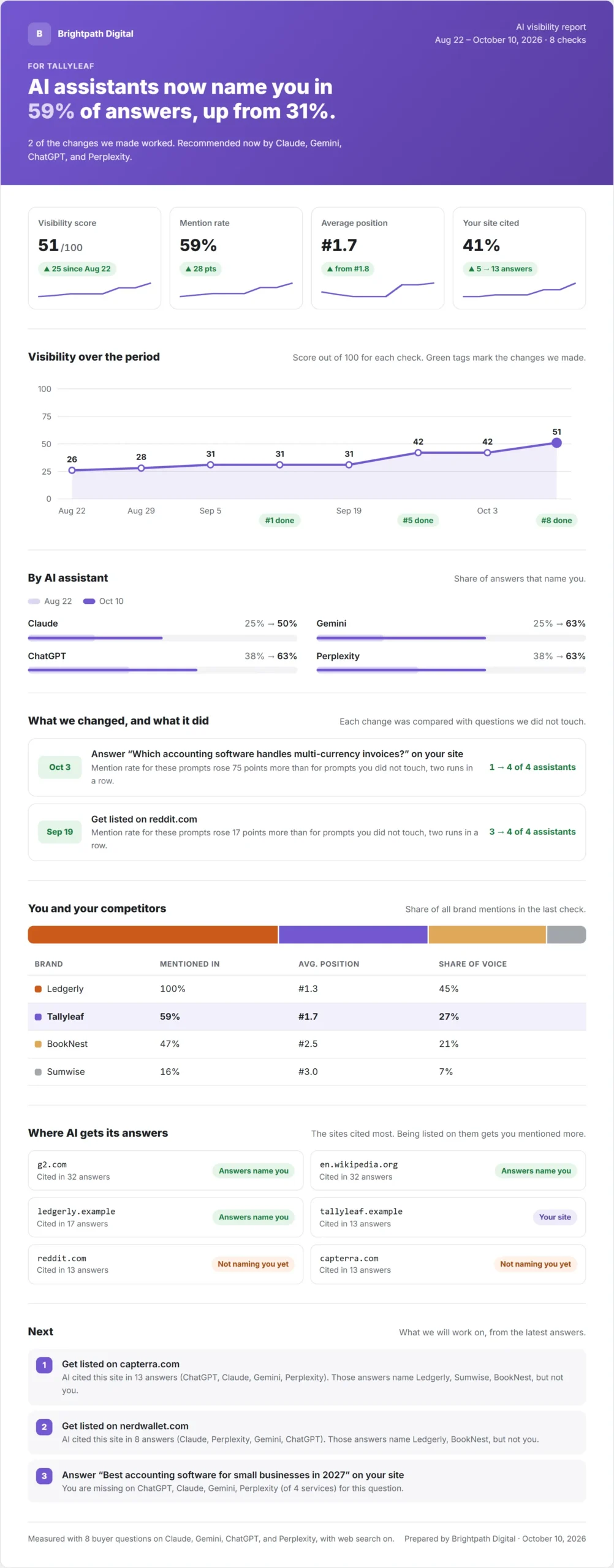Select the Visibility score card
The width and height of the screenshot is (614, 1568).
pyautogui.click(x=94, y=258)
